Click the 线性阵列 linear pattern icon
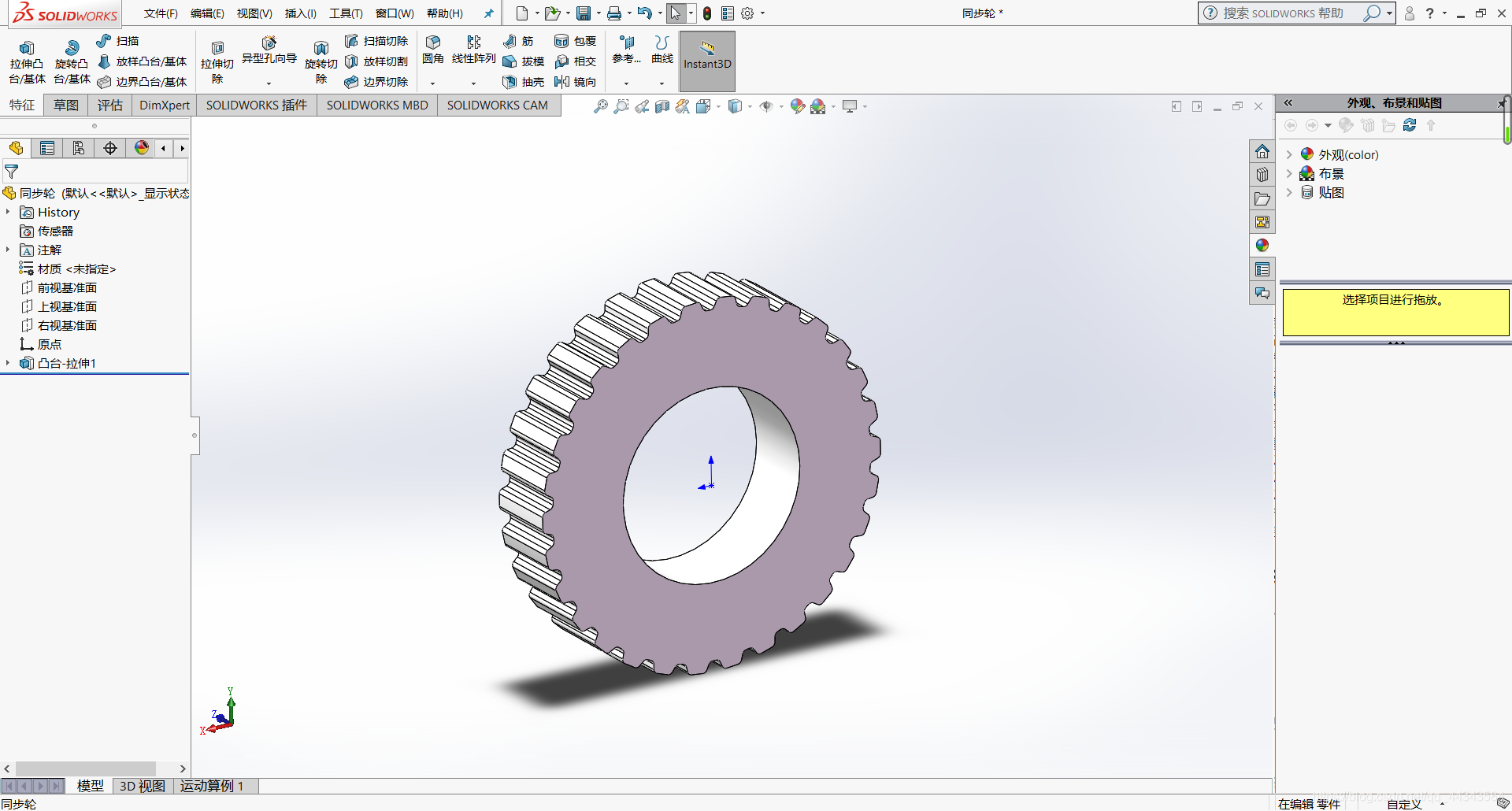Image resolution: width=1512 pixels, height=811 pixels. pyautogui.click(x=473, y=49)
